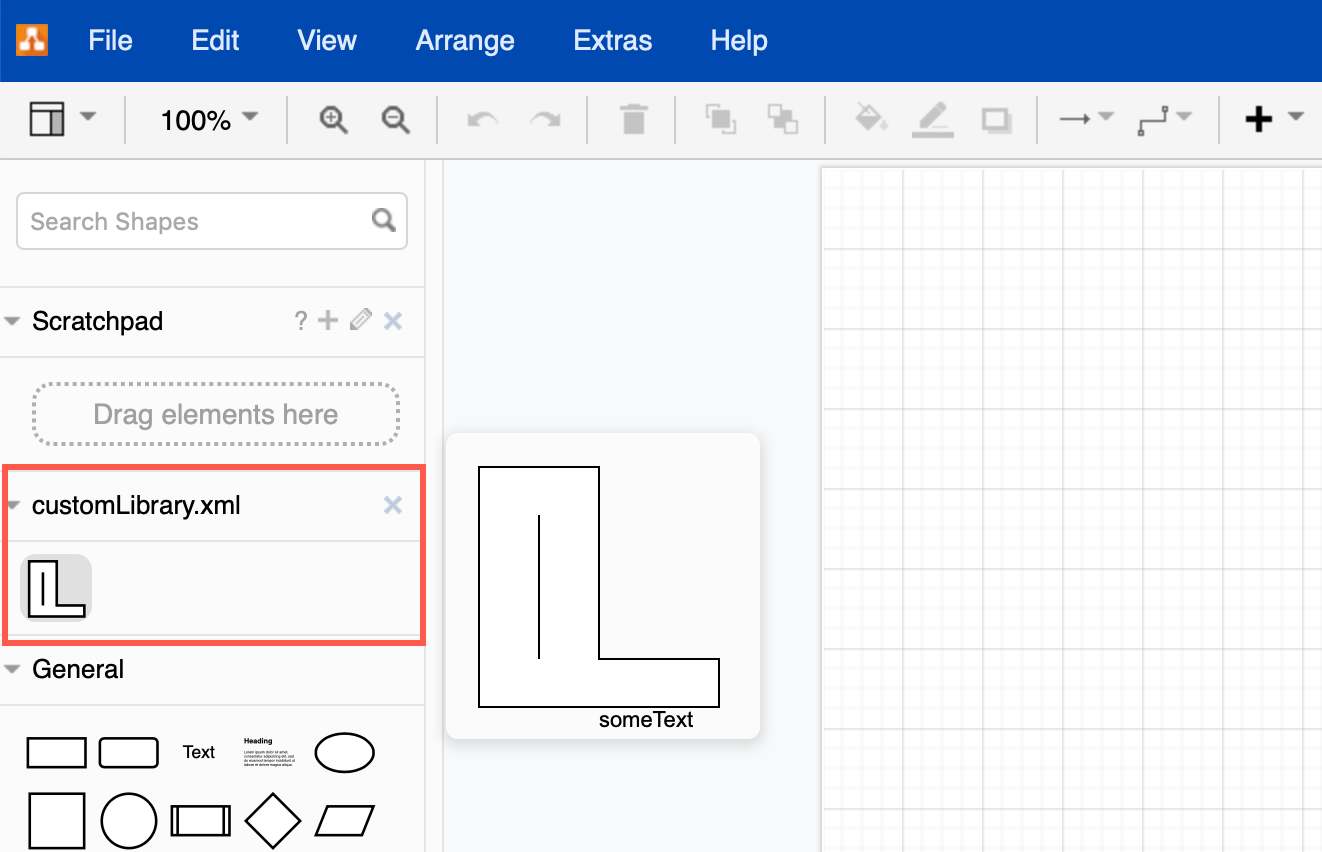Open the Fill Color tool

(x=870, y=119)
